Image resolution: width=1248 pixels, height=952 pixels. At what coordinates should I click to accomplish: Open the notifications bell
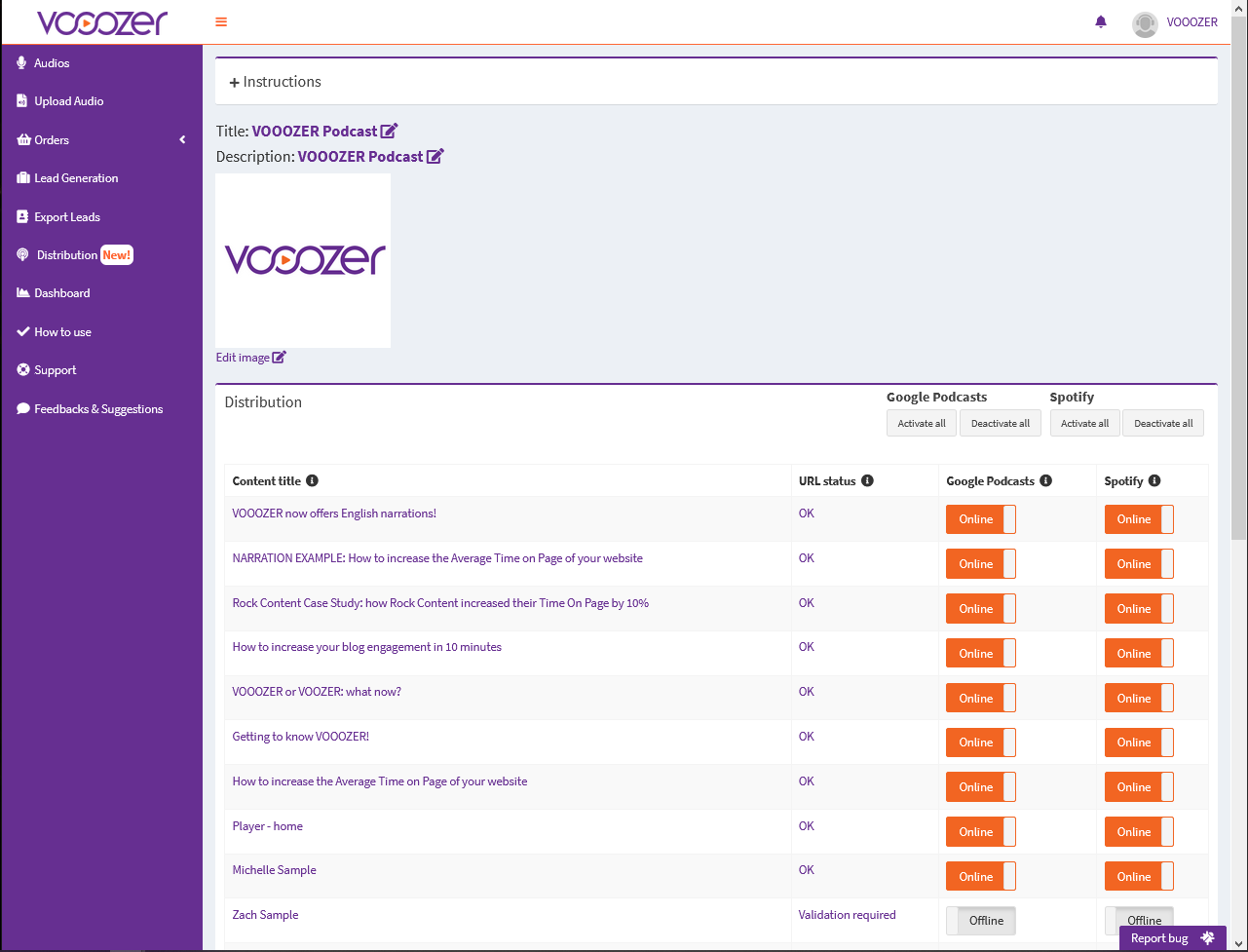(x=1101, y=22)
